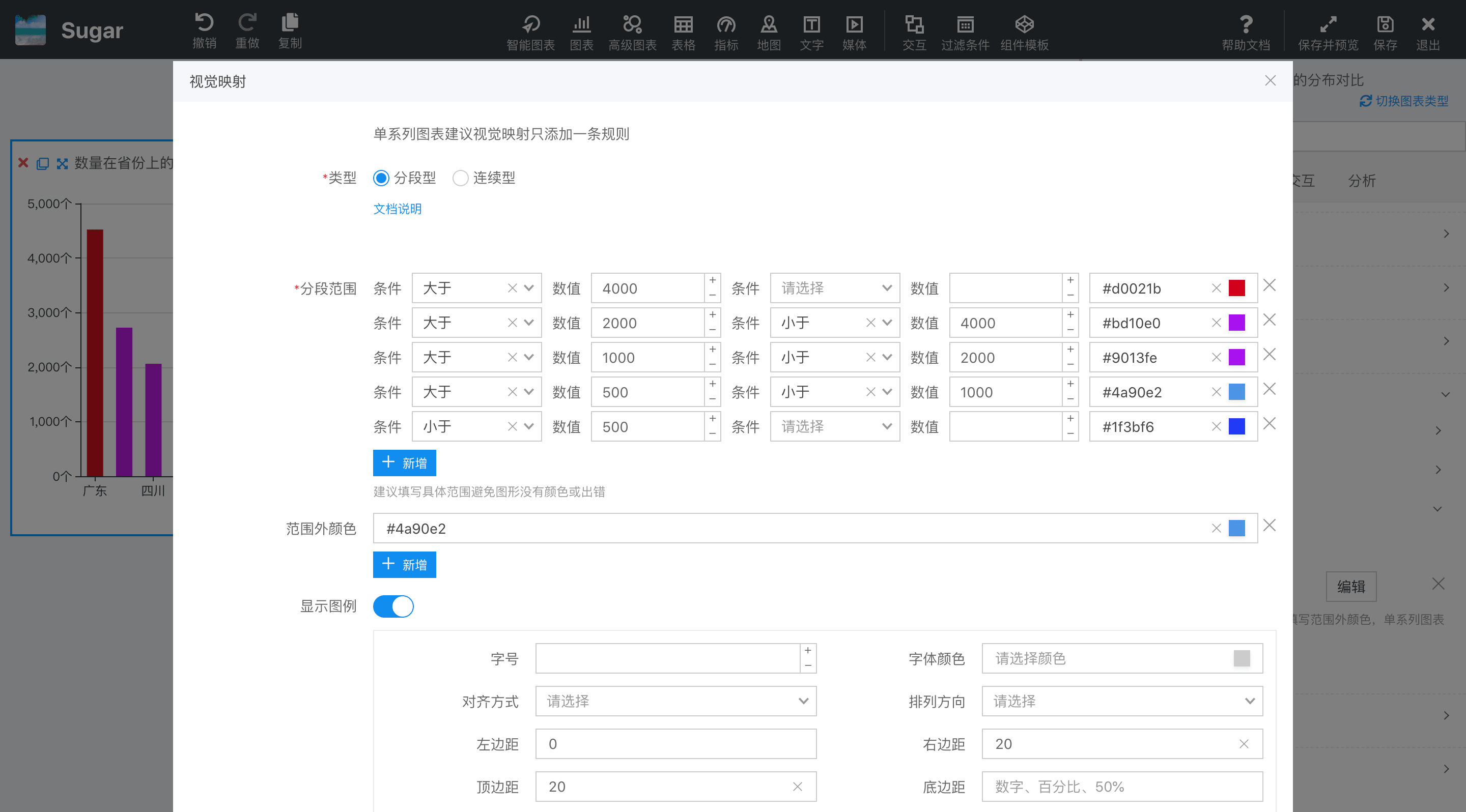Open the 请选择 condition dropdown in #1f3bf6 row
The height and width of the screenshot is (812, 1466).
pyautogui.click(x=835, y=427)
